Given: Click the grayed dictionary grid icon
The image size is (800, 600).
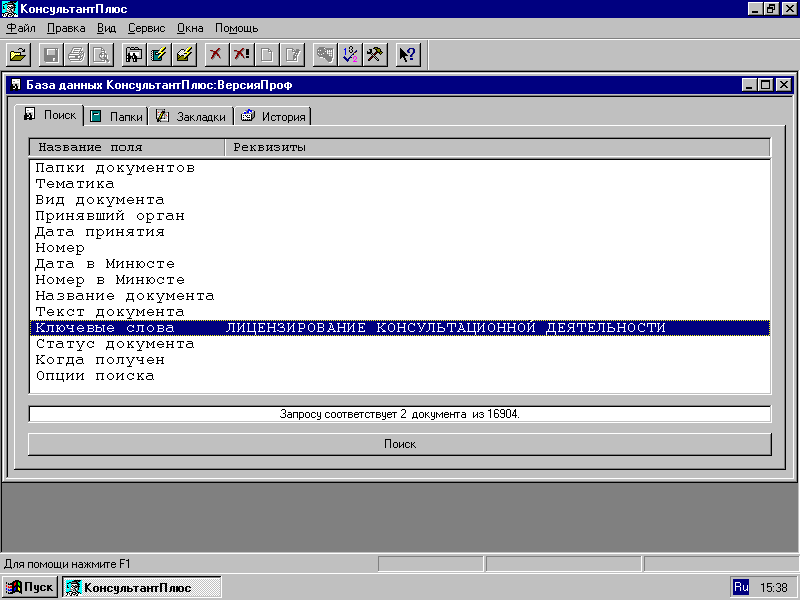Looking at the screenshot, I should coord(324,55).
